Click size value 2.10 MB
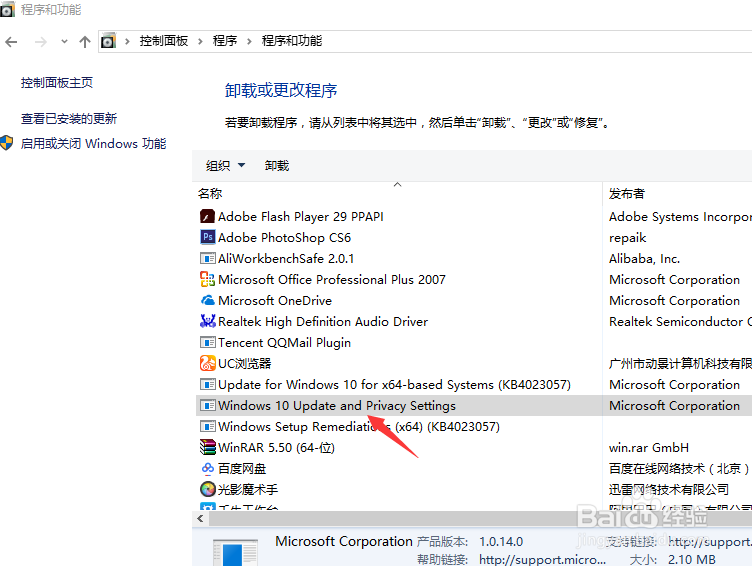 pyautogui.click(x=692, y=559)
